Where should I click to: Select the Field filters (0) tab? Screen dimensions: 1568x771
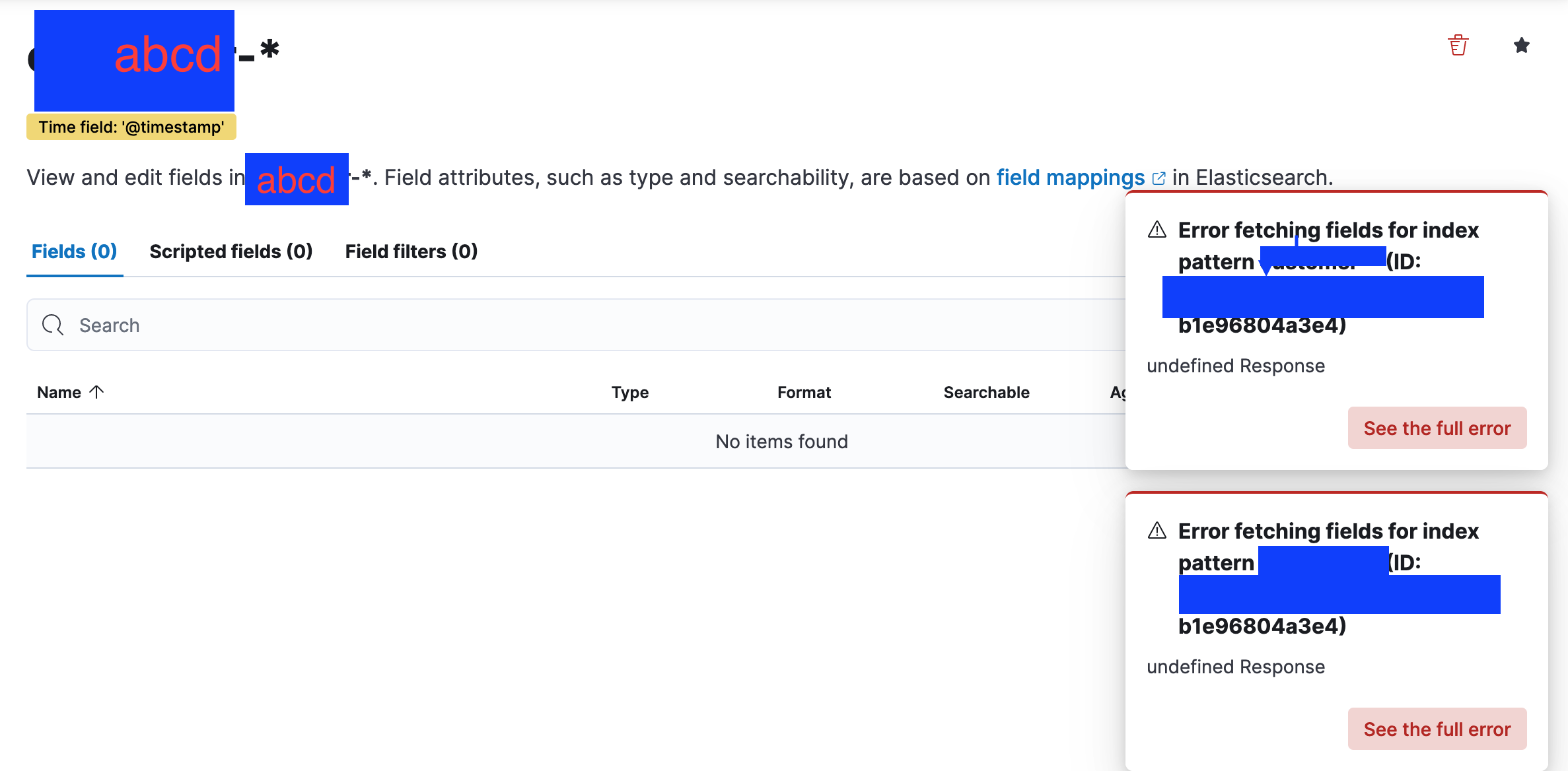(x=411, y=251)
